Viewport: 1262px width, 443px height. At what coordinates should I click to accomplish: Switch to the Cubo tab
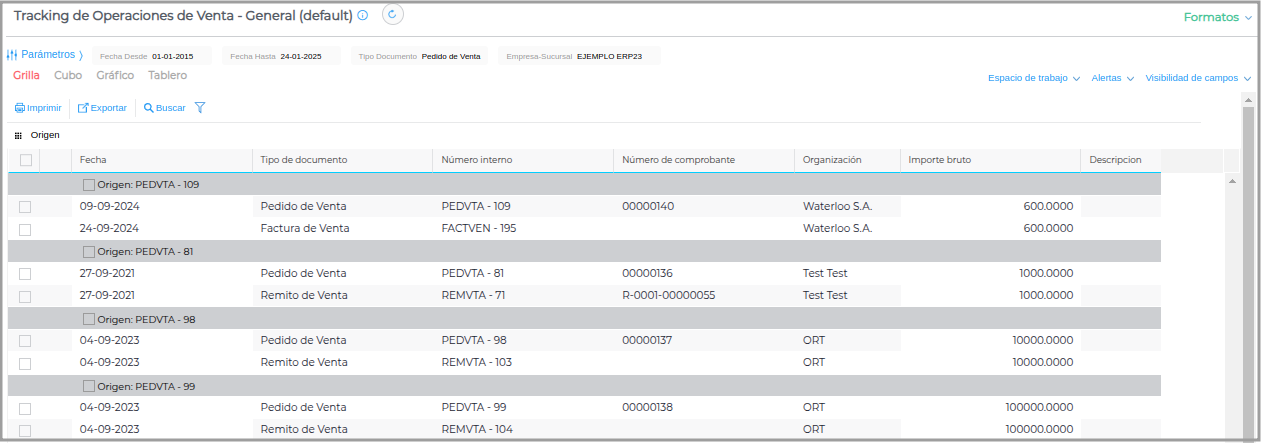[x=68, y=76]
